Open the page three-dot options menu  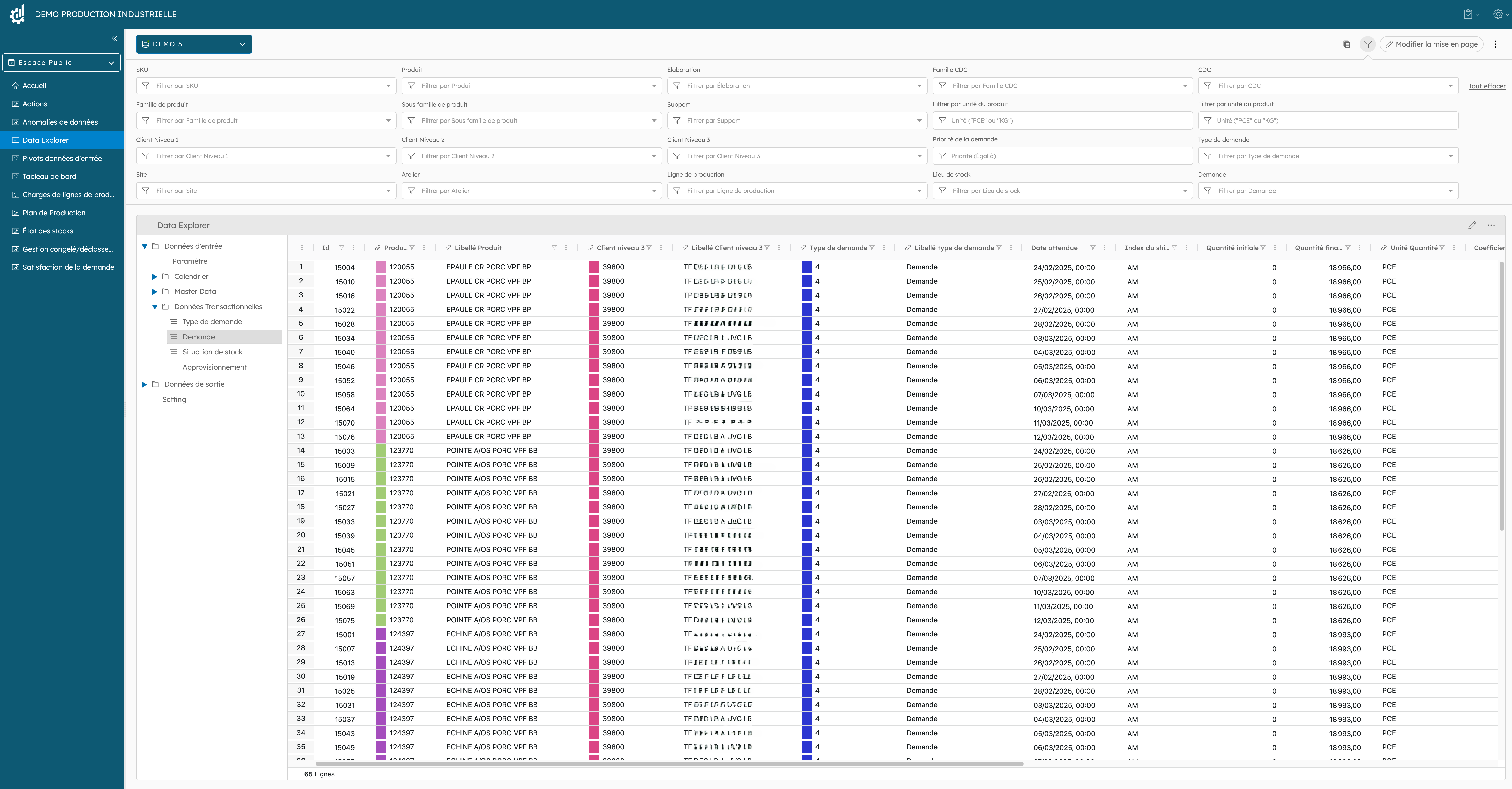(x=1495, y=44)
